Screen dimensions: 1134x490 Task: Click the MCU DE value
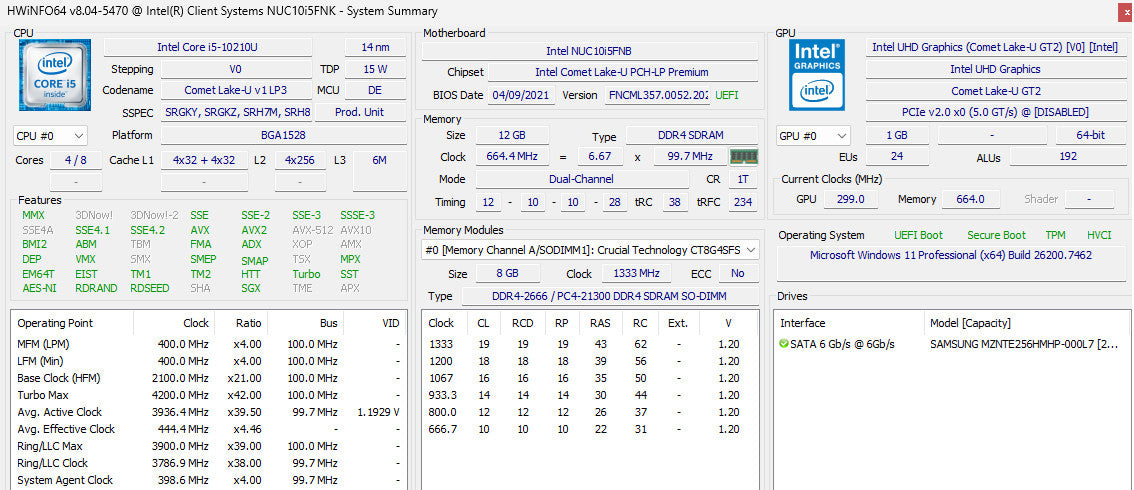click(x=375, y=90)
